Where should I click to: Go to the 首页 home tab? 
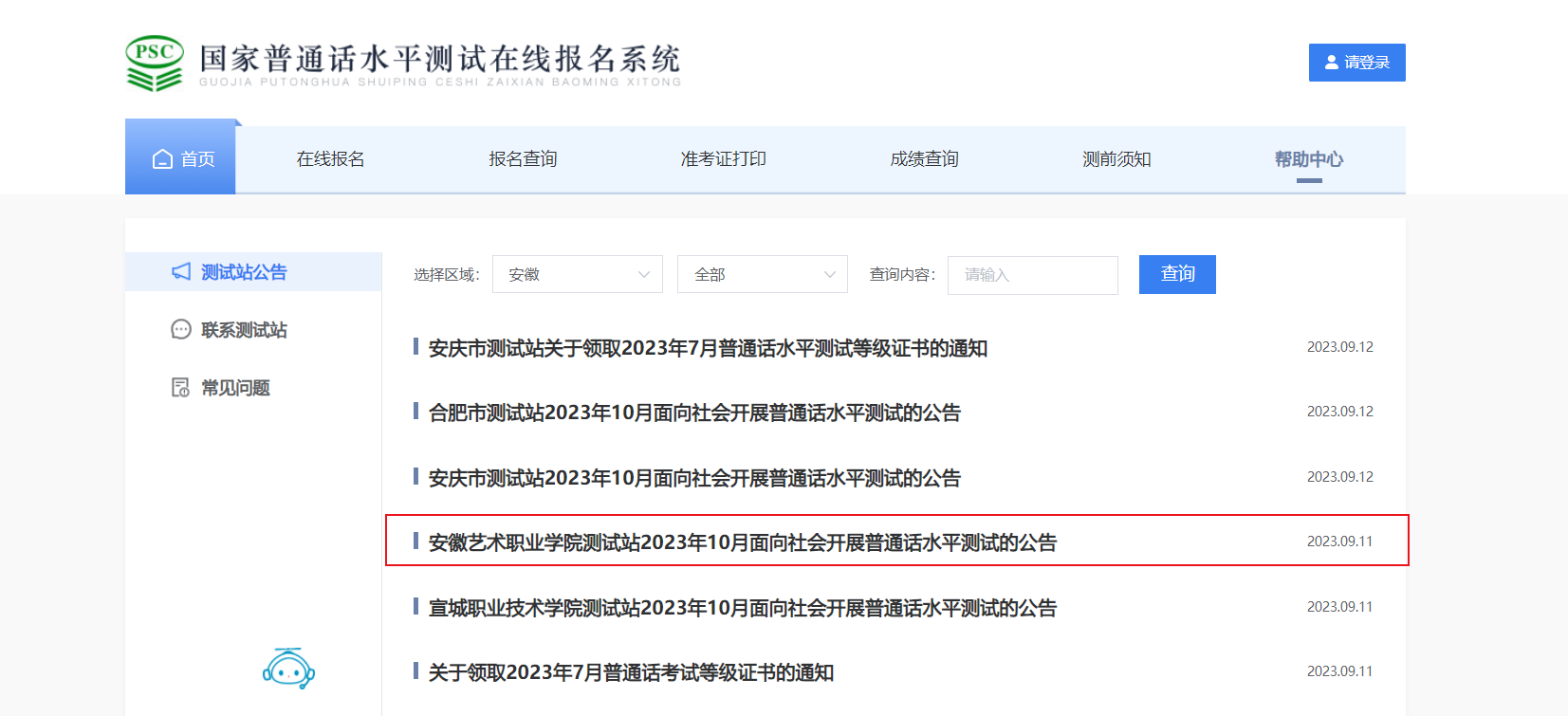click(180, 156)
